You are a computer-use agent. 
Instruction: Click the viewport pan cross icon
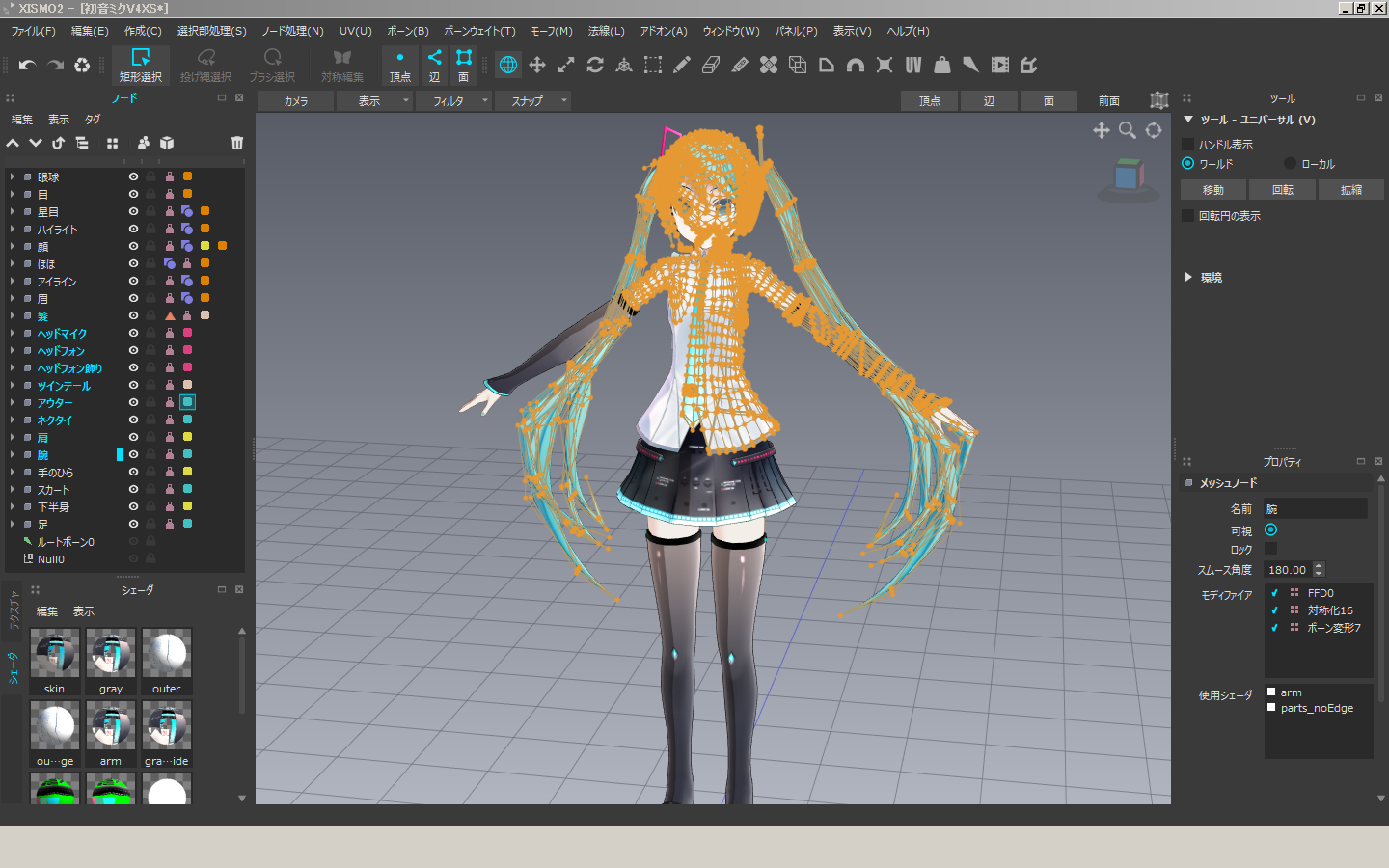(1102, 130)
